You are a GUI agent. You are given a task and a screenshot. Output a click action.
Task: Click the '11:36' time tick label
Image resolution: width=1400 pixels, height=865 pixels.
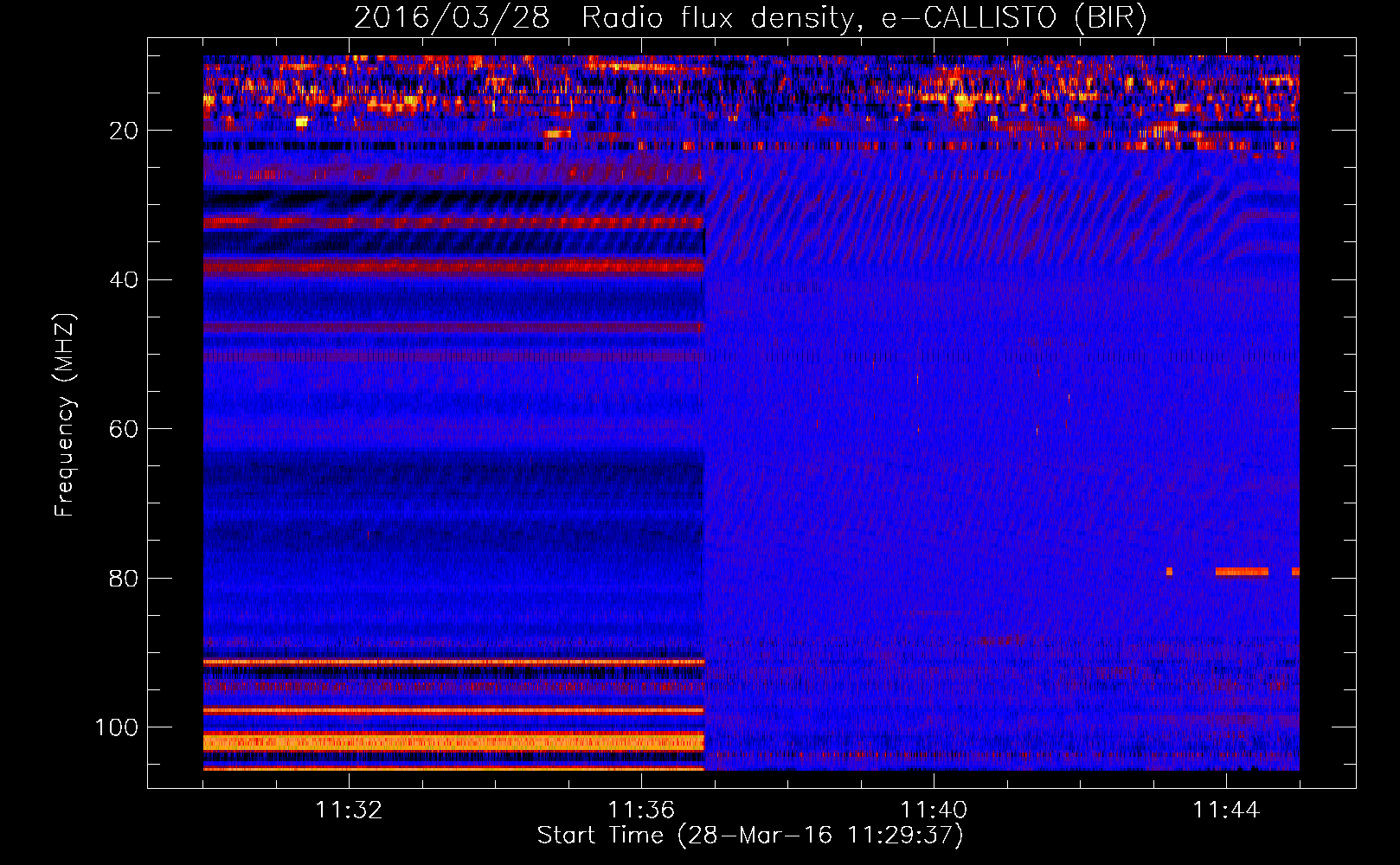click(x=641, y=811)
